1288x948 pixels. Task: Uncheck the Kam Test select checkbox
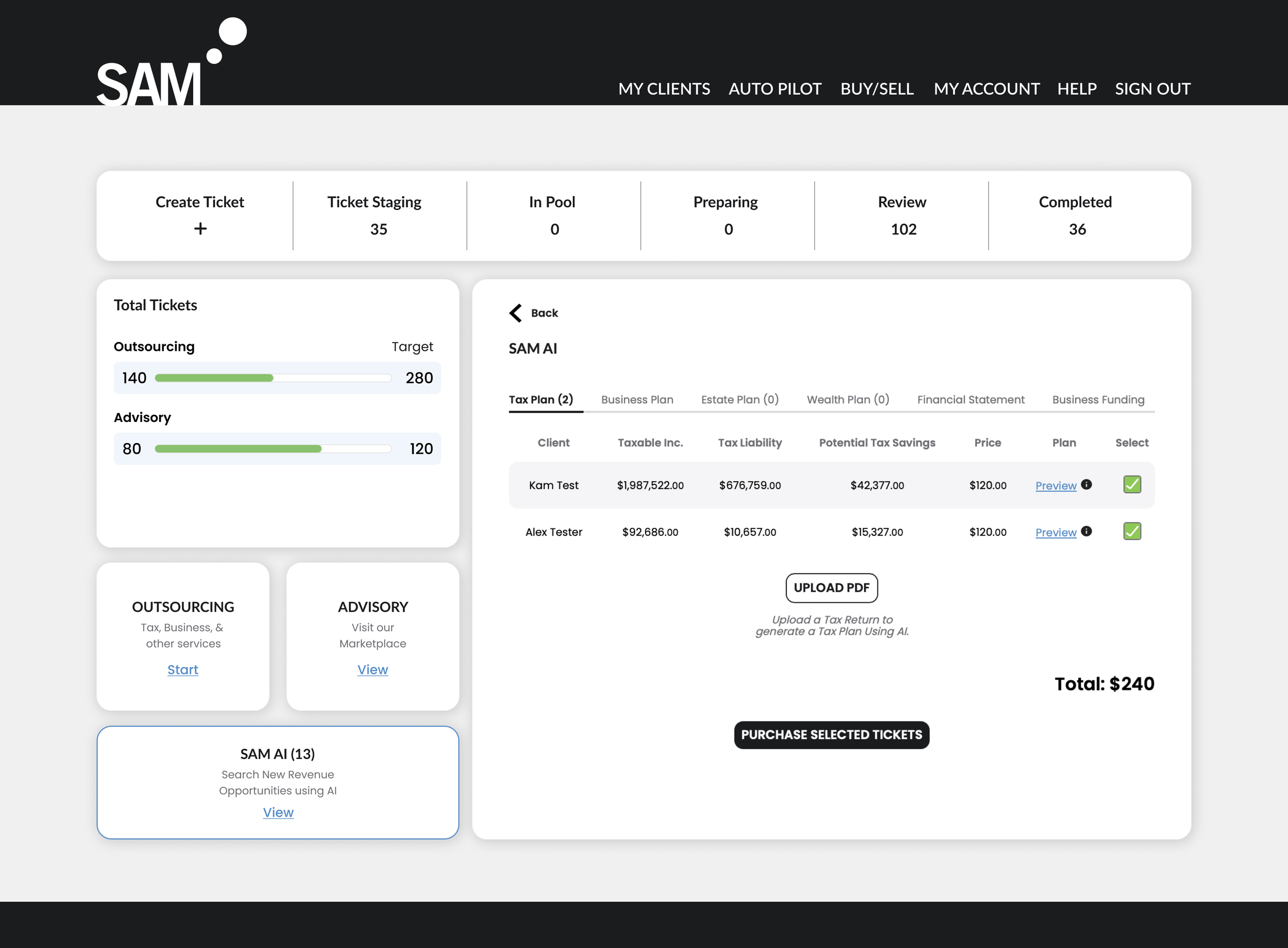tap(1131, 484)
